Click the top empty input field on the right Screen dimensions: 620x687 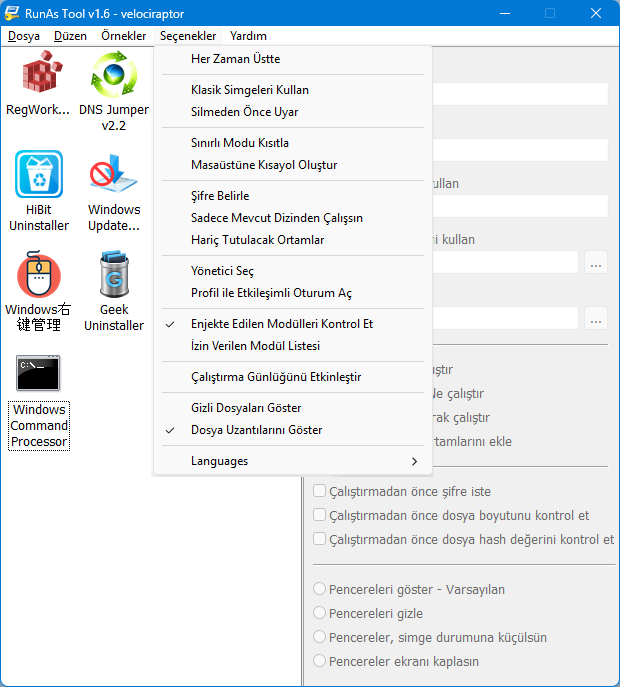520,94
